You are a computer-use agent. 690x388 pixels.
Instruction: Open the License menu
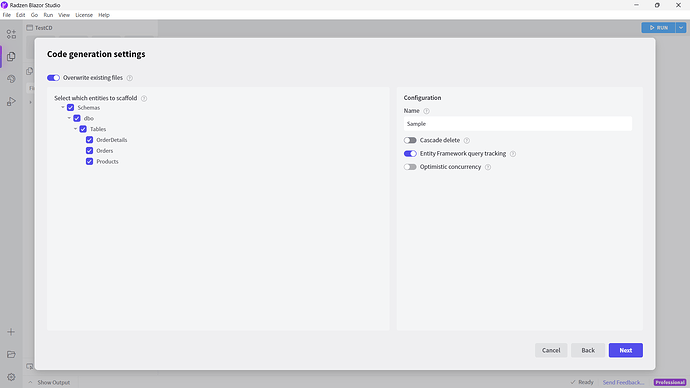84,15
